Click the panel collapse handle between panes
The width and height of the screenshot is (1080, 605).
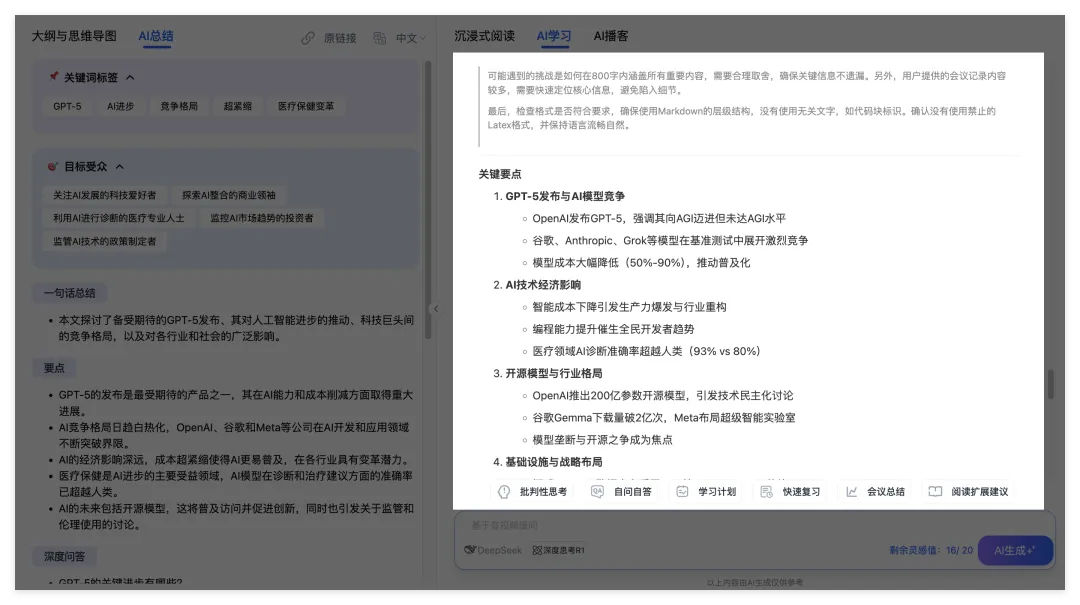(435, 309)
